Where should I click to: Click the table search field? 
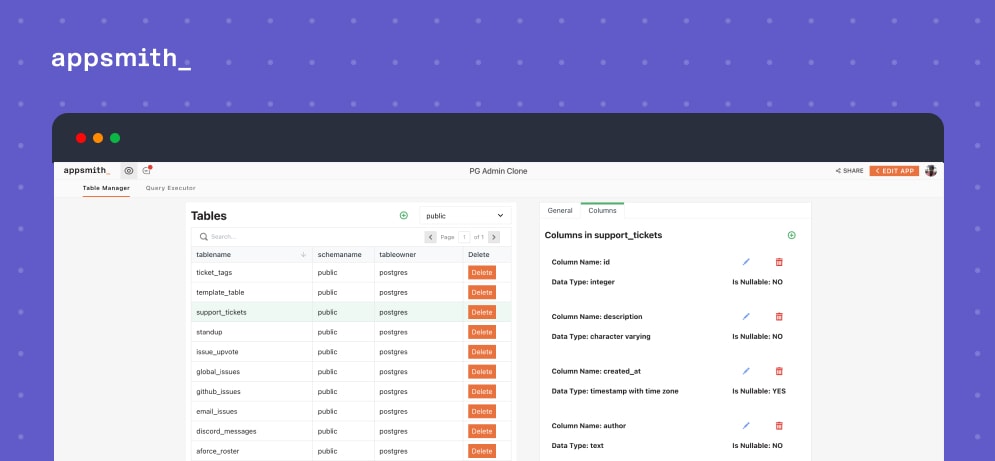308,237
